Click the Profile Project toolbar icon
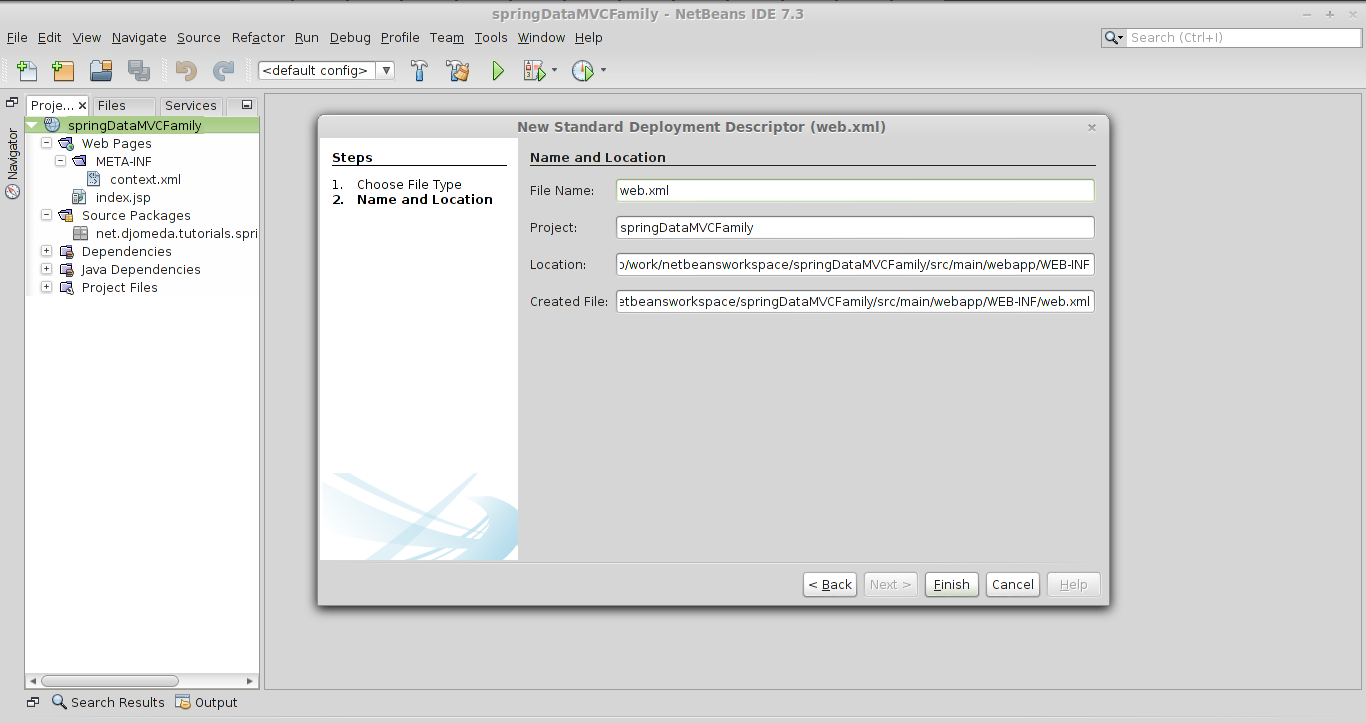This screenshot has width=1366, height=723. click(x=582, y=71)
